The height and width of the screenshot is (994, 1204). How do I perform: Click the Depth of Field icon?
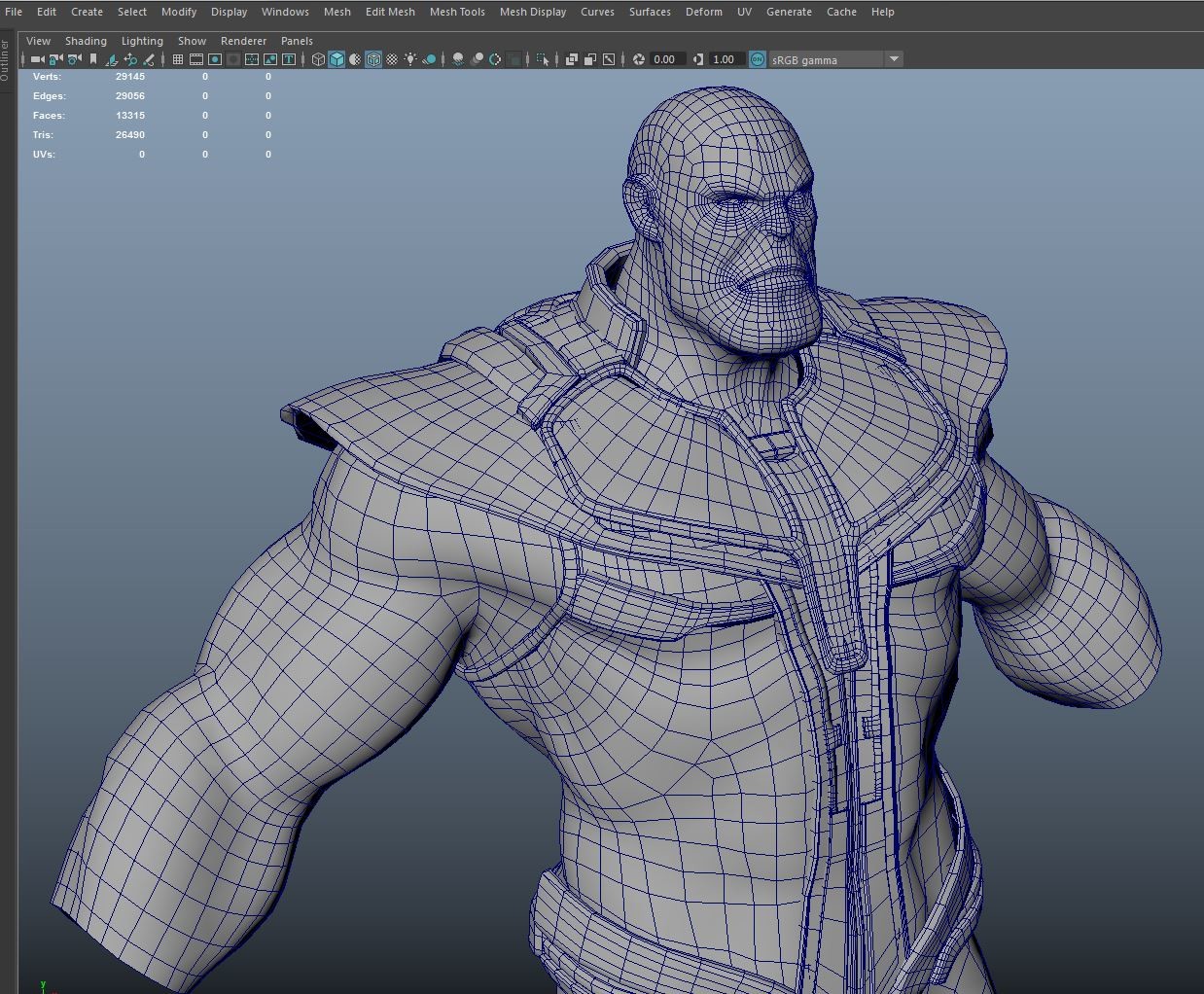click(514, 59)
